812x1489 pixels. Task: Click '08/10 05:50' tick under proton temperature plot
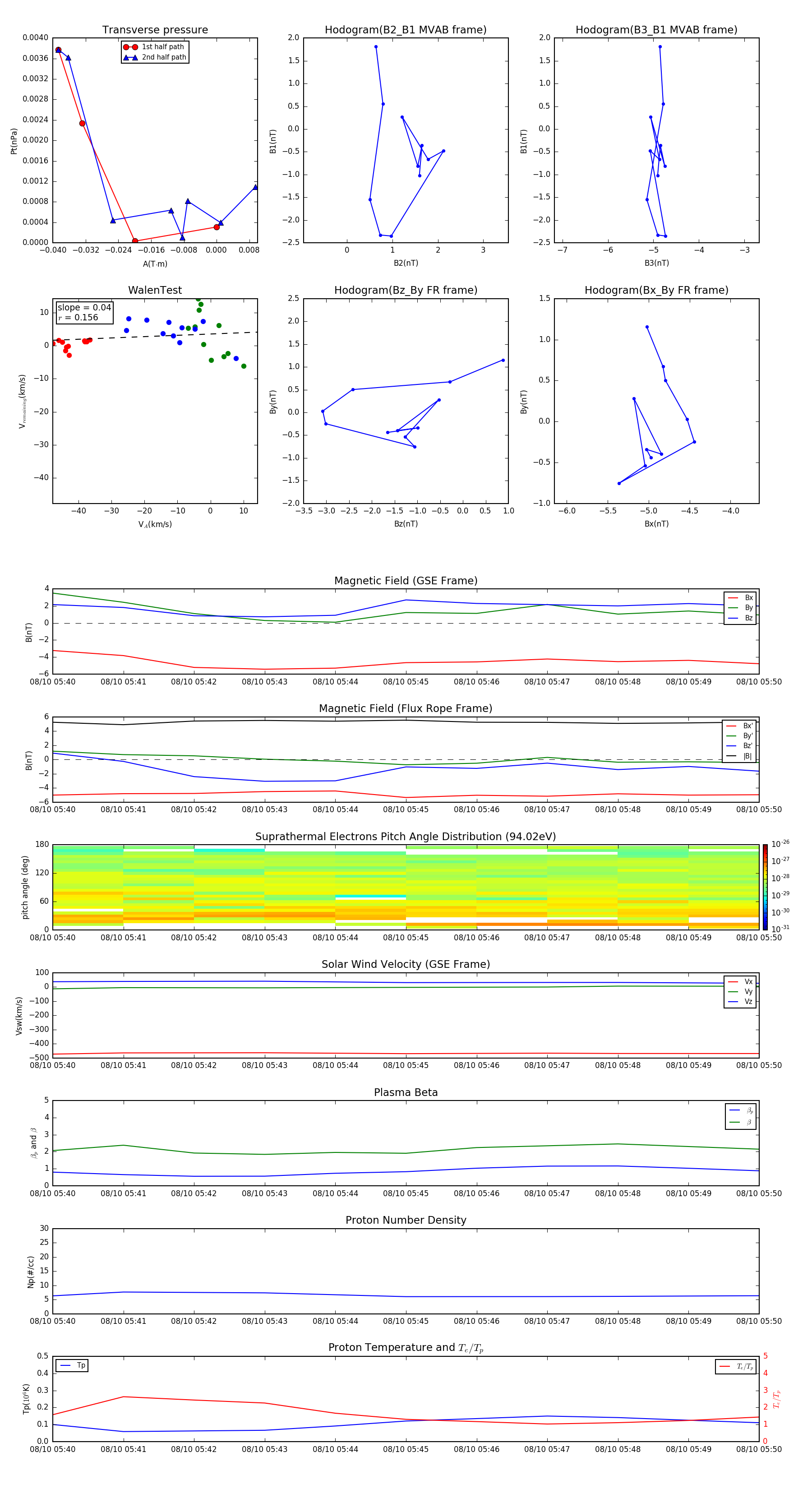coord(758,1449)
